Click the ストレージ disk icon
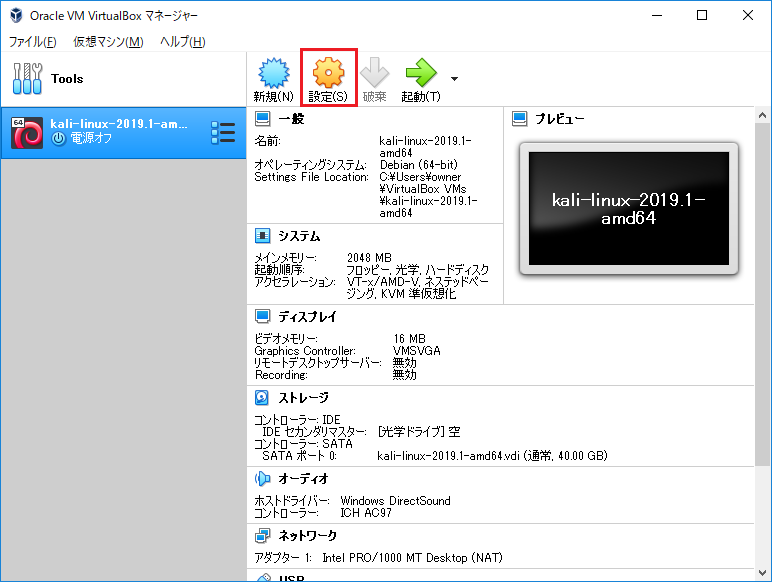The image size is (772, 582). 262,397
